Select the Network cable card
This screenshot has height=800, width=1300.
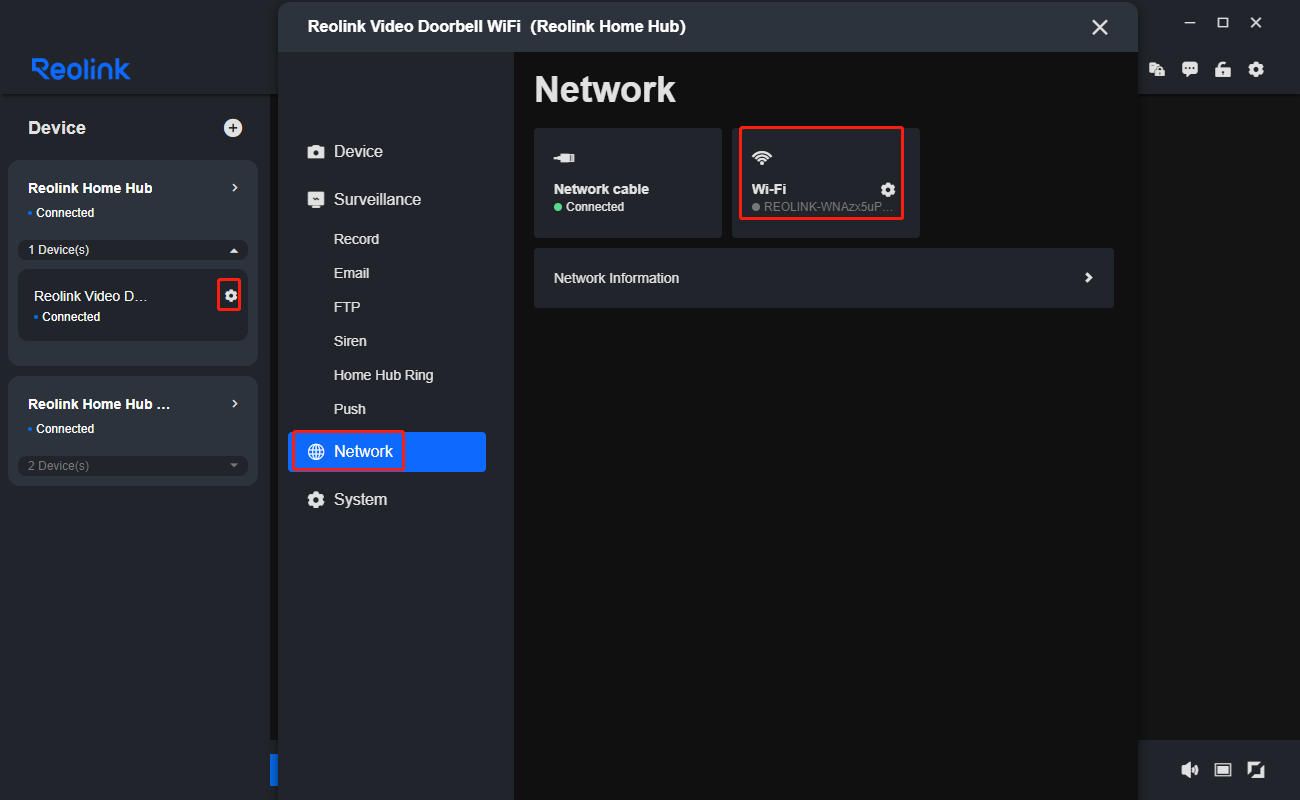coord(628,183)
